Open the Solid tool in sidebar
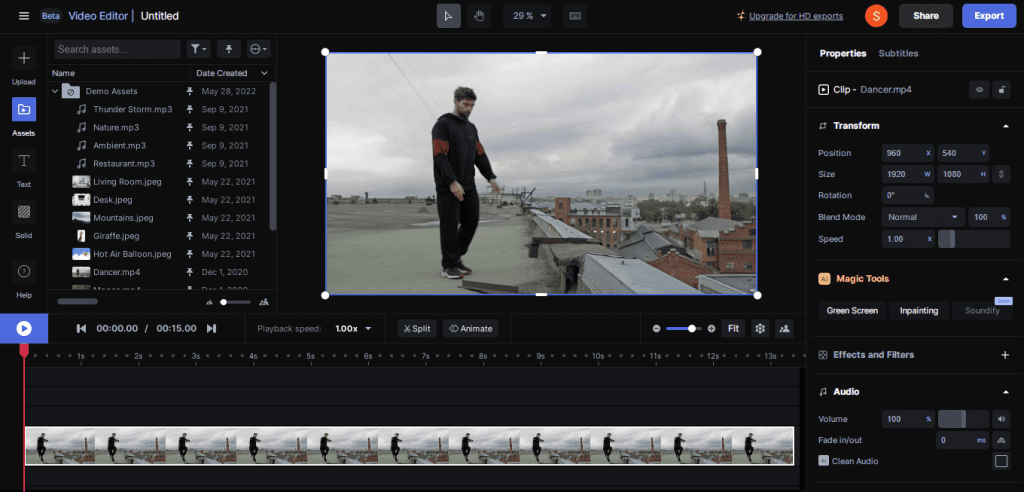The image size is (1024, 492). [24, 212]
